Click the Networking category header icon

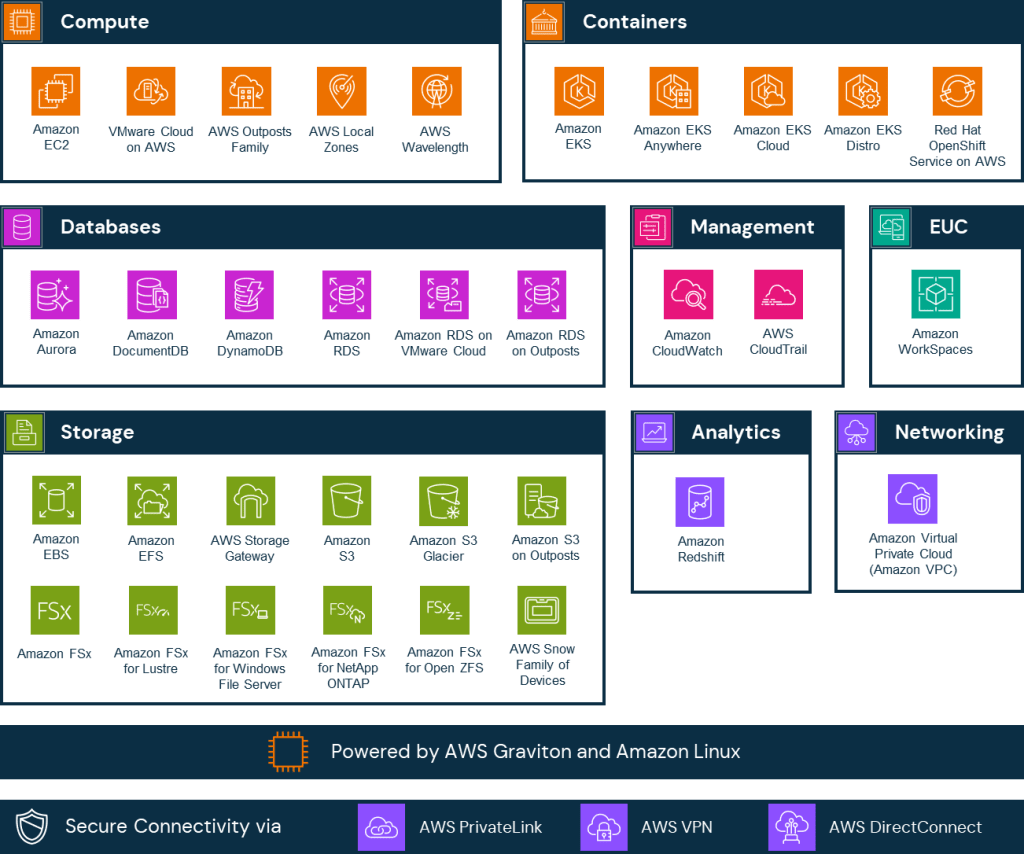(x=857, y=432)
